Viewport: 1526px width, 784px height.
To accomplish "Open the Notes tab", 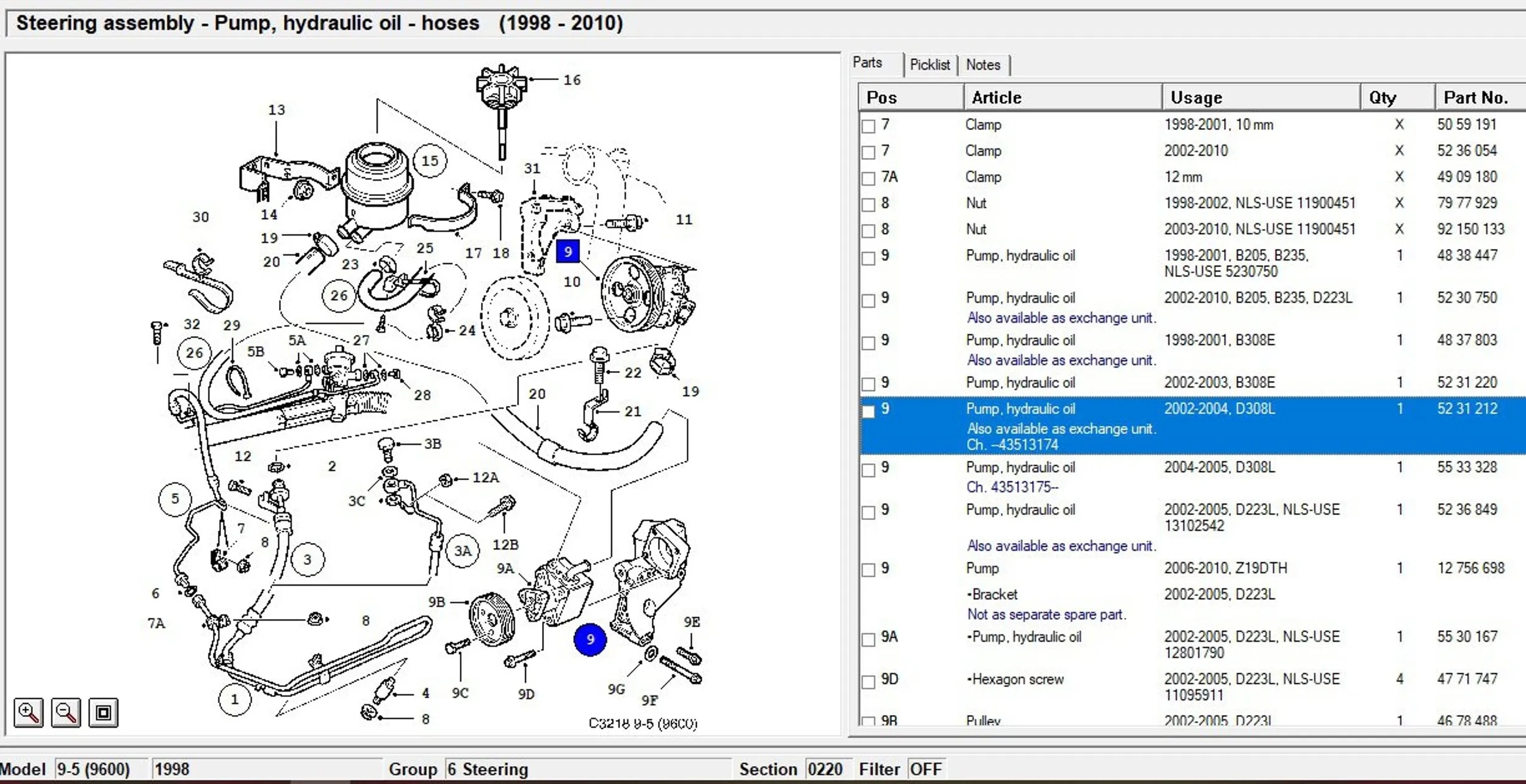I will pos(983,65).
